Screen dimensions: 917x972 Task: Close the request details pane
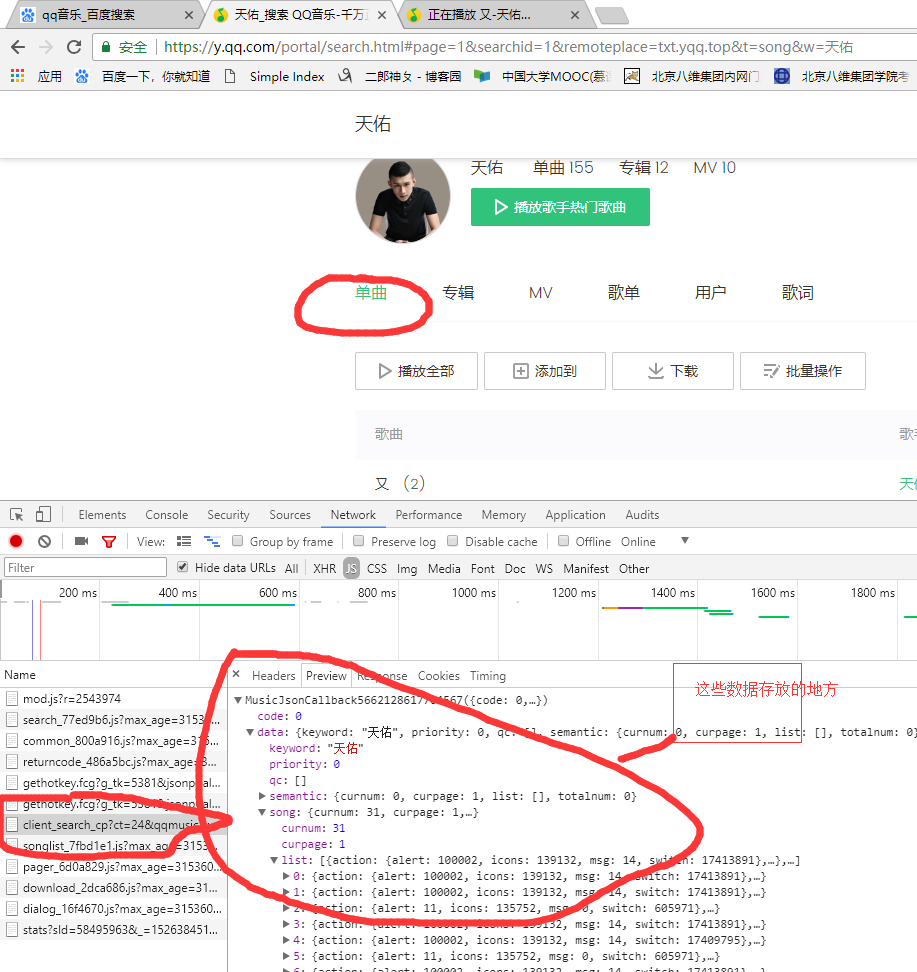click(x=236, y=674)
